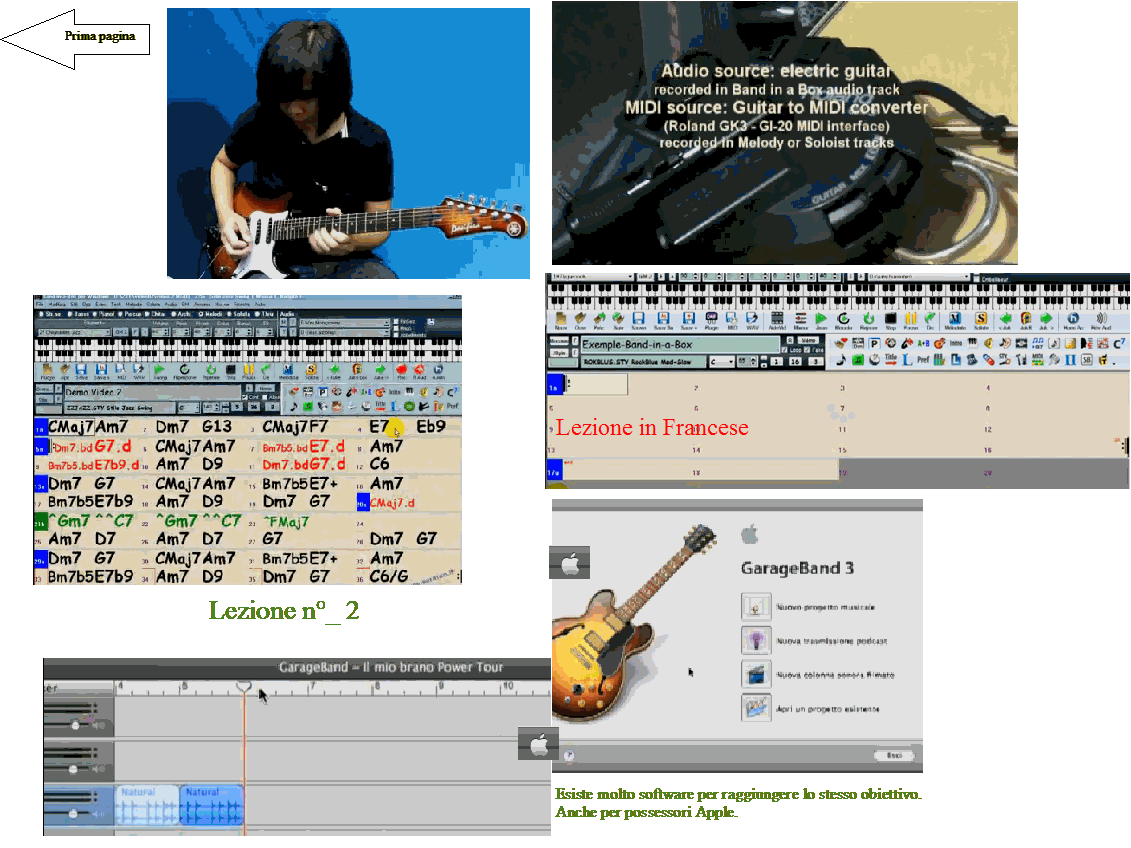Select the Basso radio button

70,314
